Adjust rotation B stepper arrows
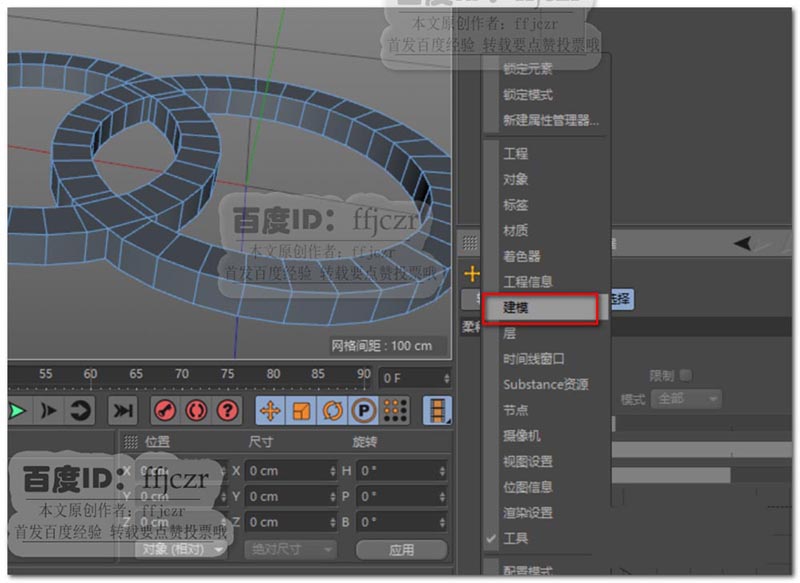 pyautogui.click(x=442, y=522)
